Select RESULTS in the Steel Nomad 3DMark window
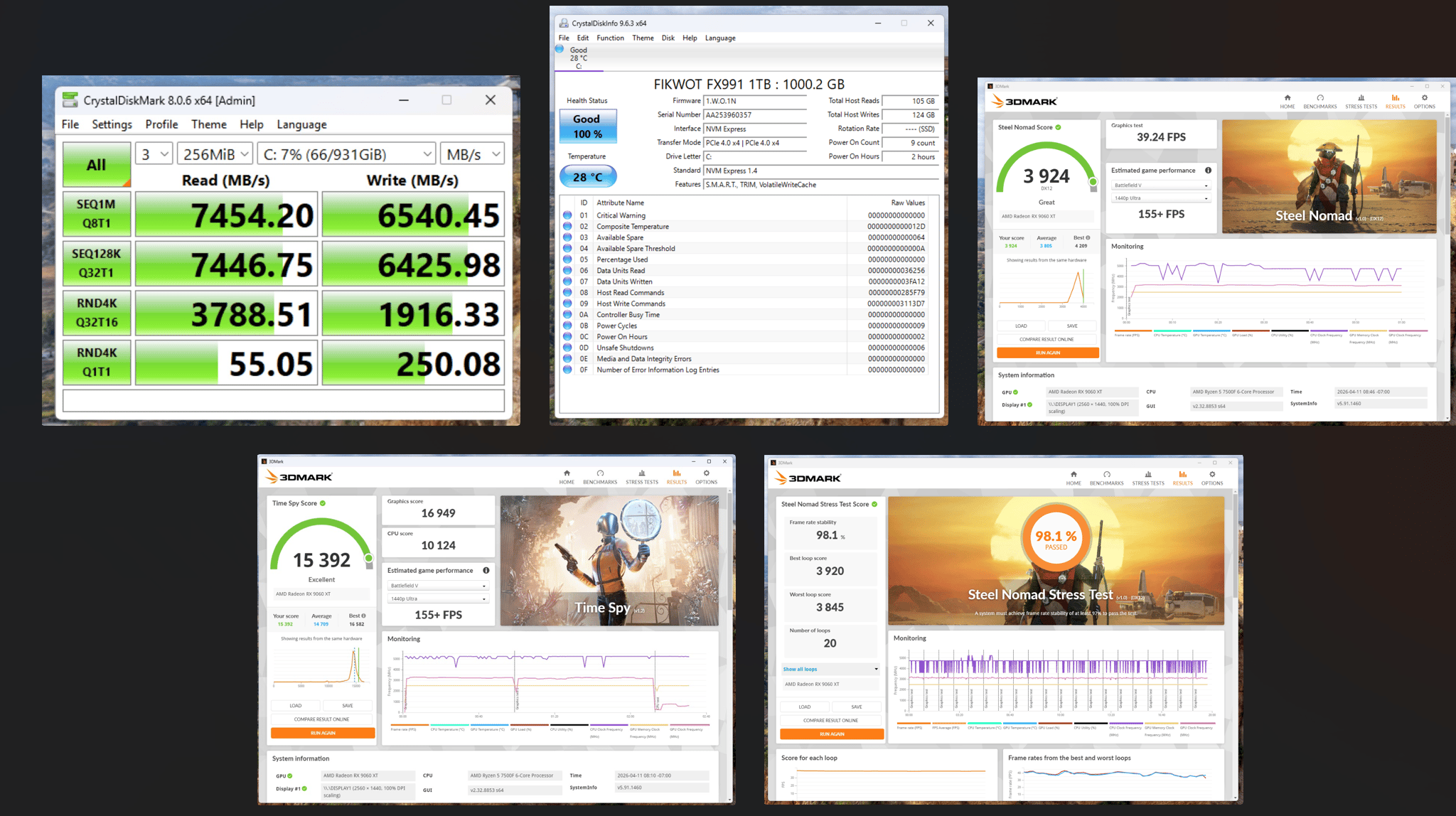This screenshot has height=816, width=1456. (x=1395, y=102)
